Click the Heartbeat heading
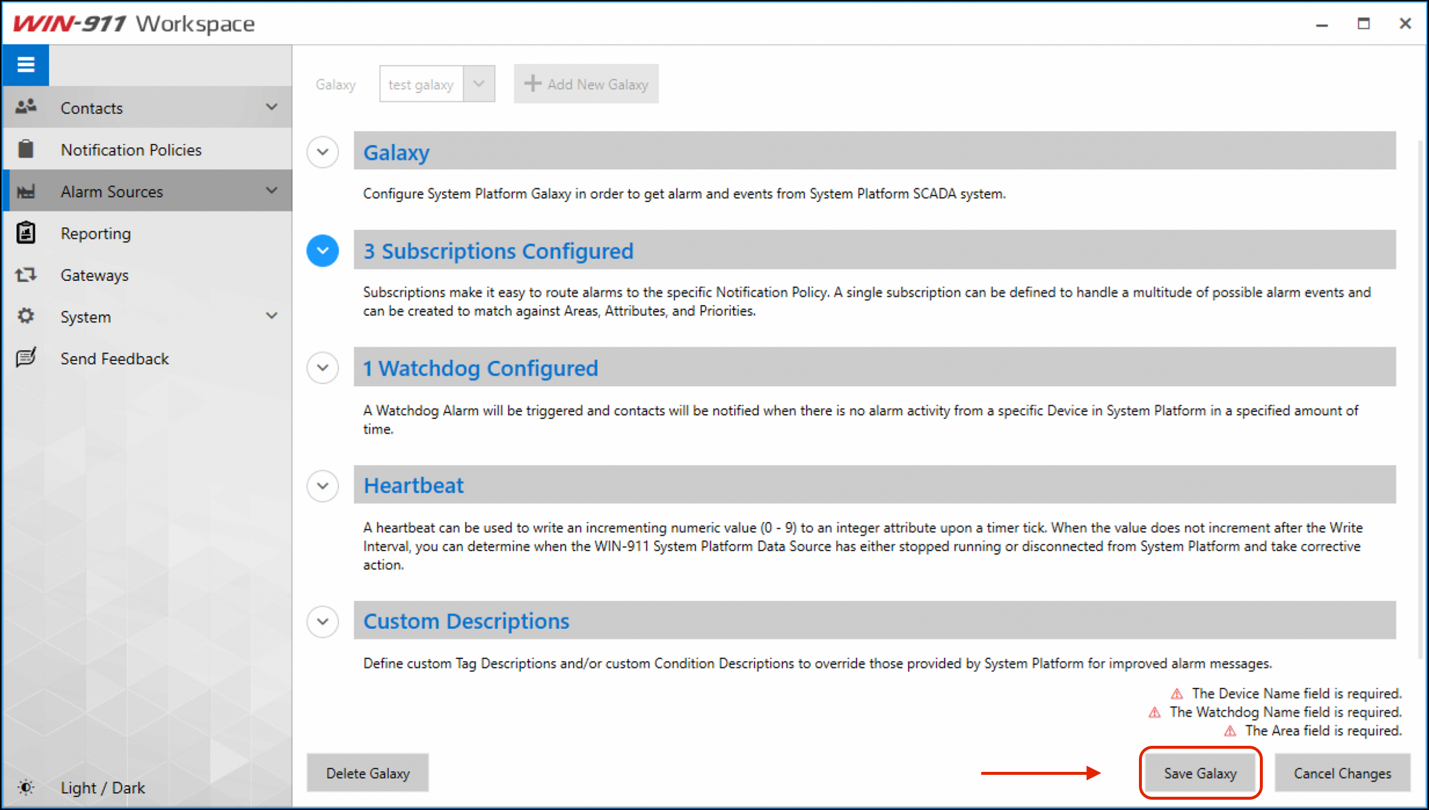The height and width of the screenshot is (810, 1429). 413,485
